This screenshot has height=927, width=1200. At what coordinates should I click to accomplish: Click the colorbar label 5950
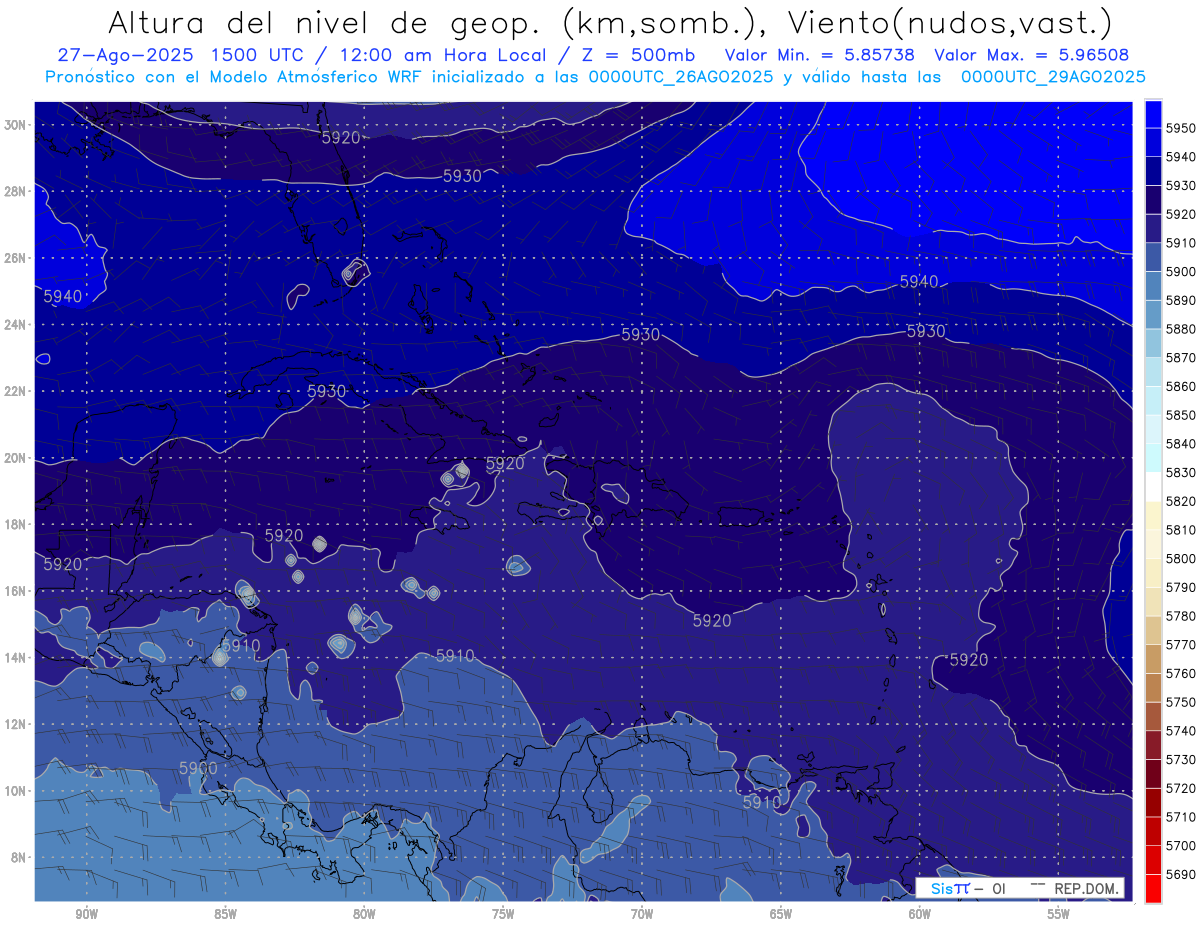[x=1181, y=128]
